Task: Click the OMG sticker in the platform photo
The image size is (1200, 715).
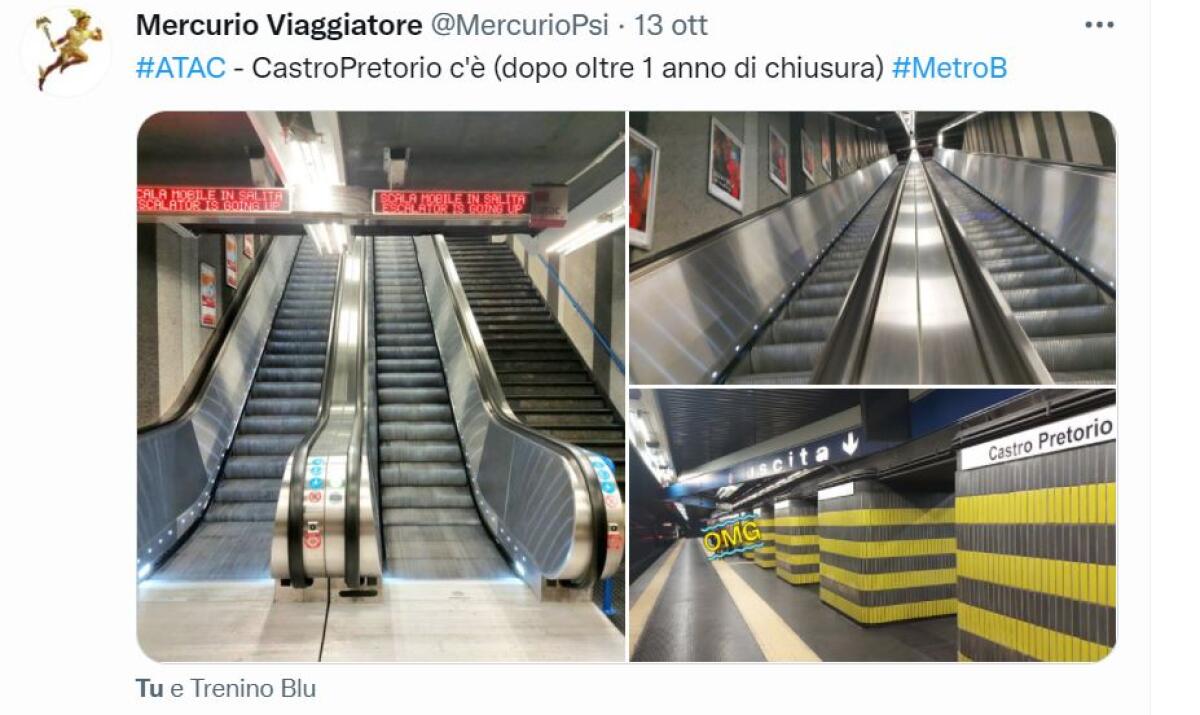Action: 732,536
